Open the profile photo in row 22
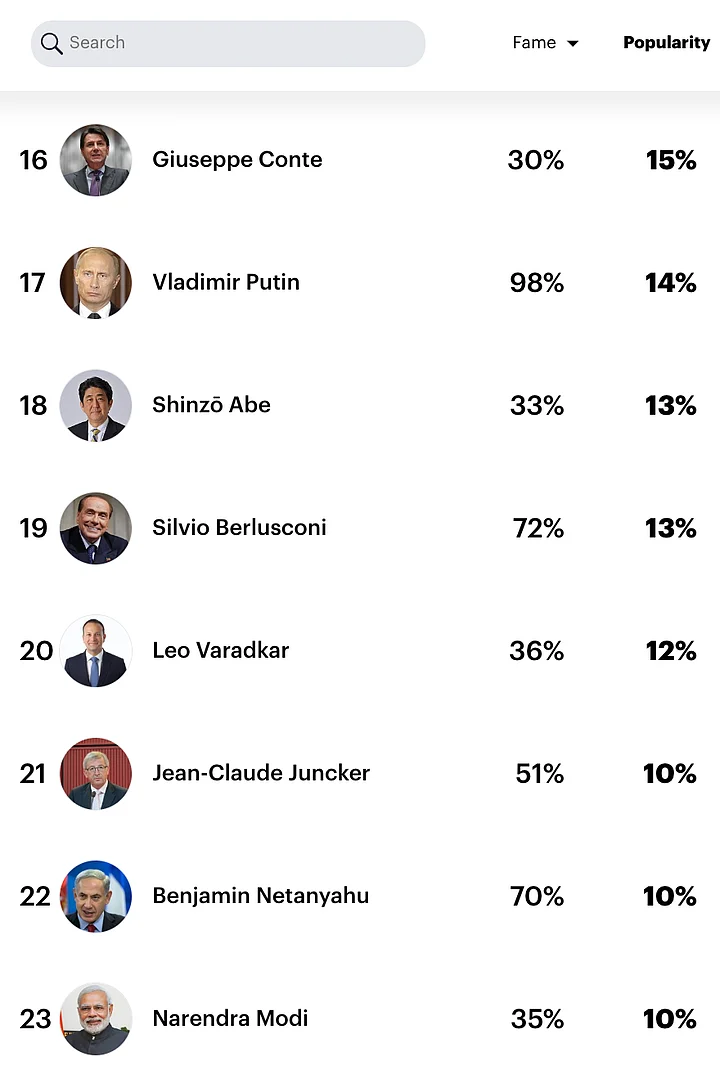This screenshot has height=1070, width=720. 96,896
